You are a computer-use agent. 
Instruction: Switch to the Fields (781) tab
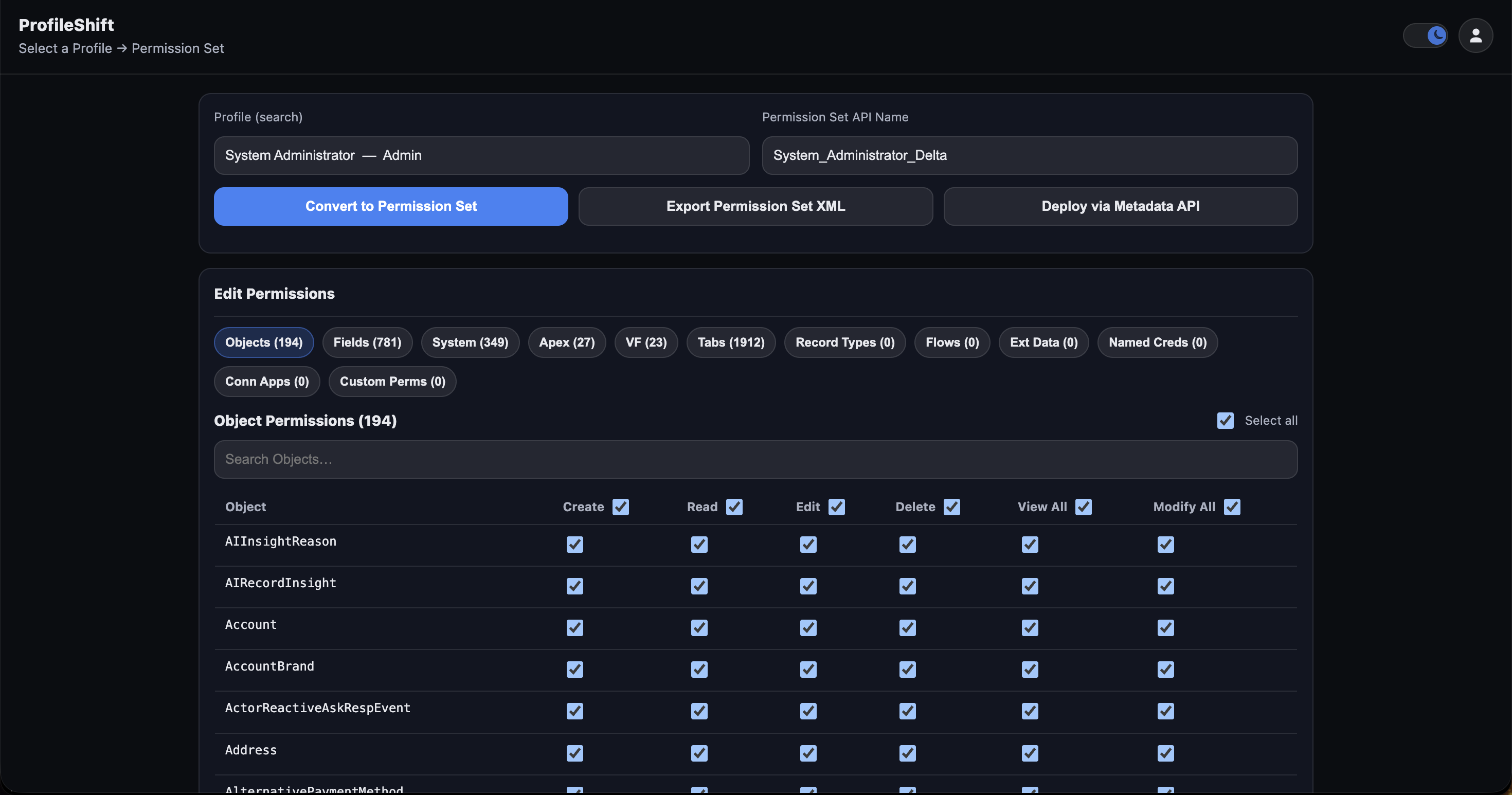367,342
